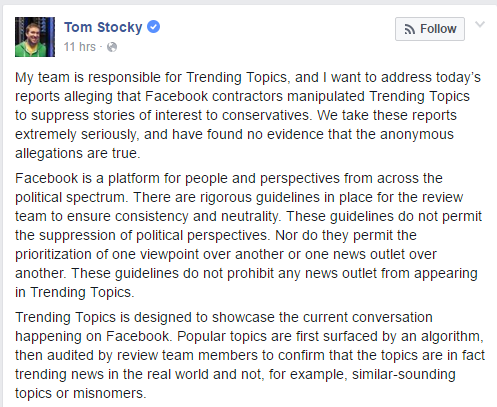Click the paragraph starting "Facebook is a platform"
This screenshot has height=407, width=497.
point(249,235)
